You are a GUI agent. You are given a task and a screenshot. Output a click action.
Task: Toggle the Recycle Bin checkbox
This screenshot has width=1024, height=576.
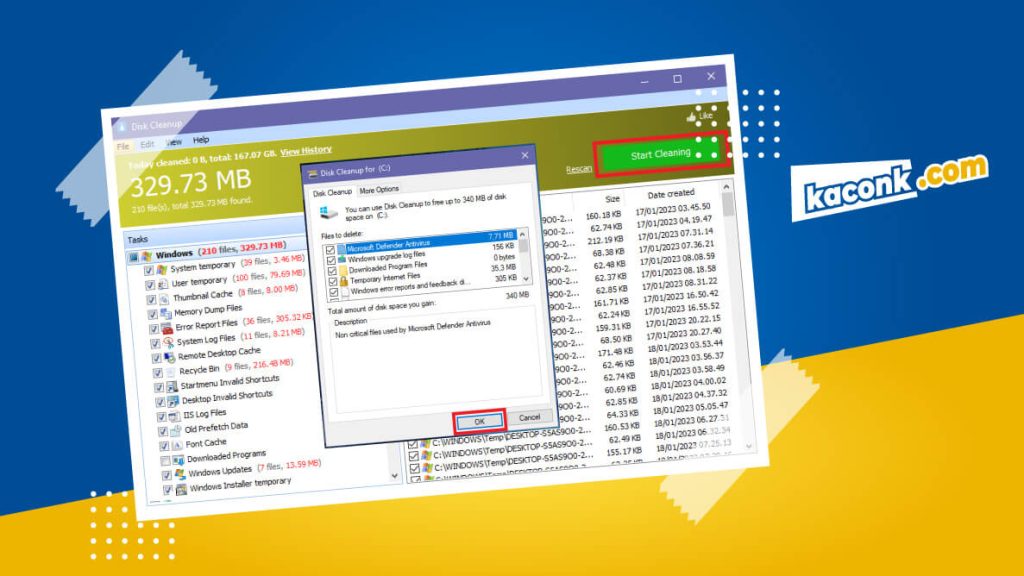158,374
